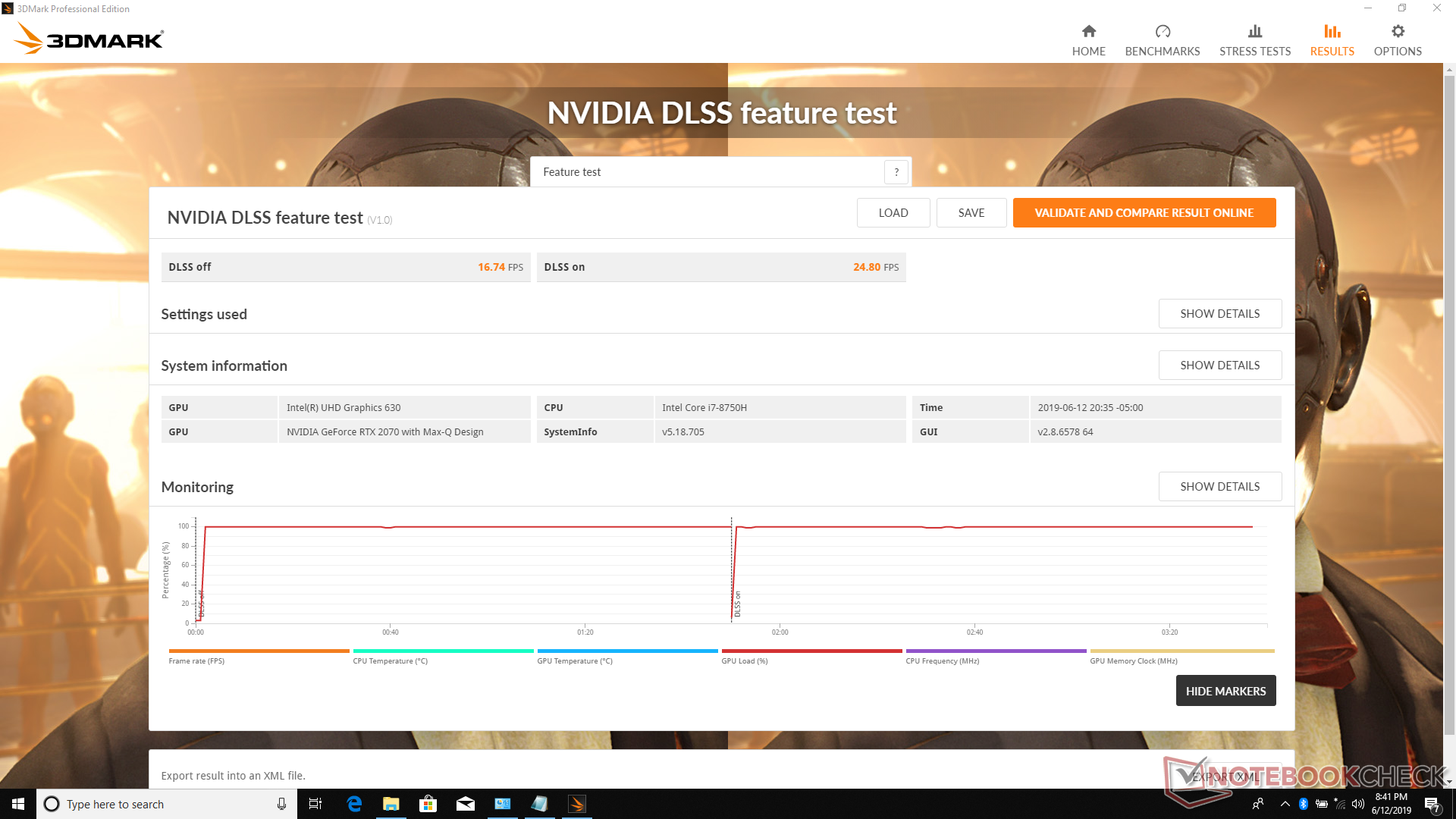Show details for Monitoring section
This screenshot has height=819, width=1456.
[1219, 487]
